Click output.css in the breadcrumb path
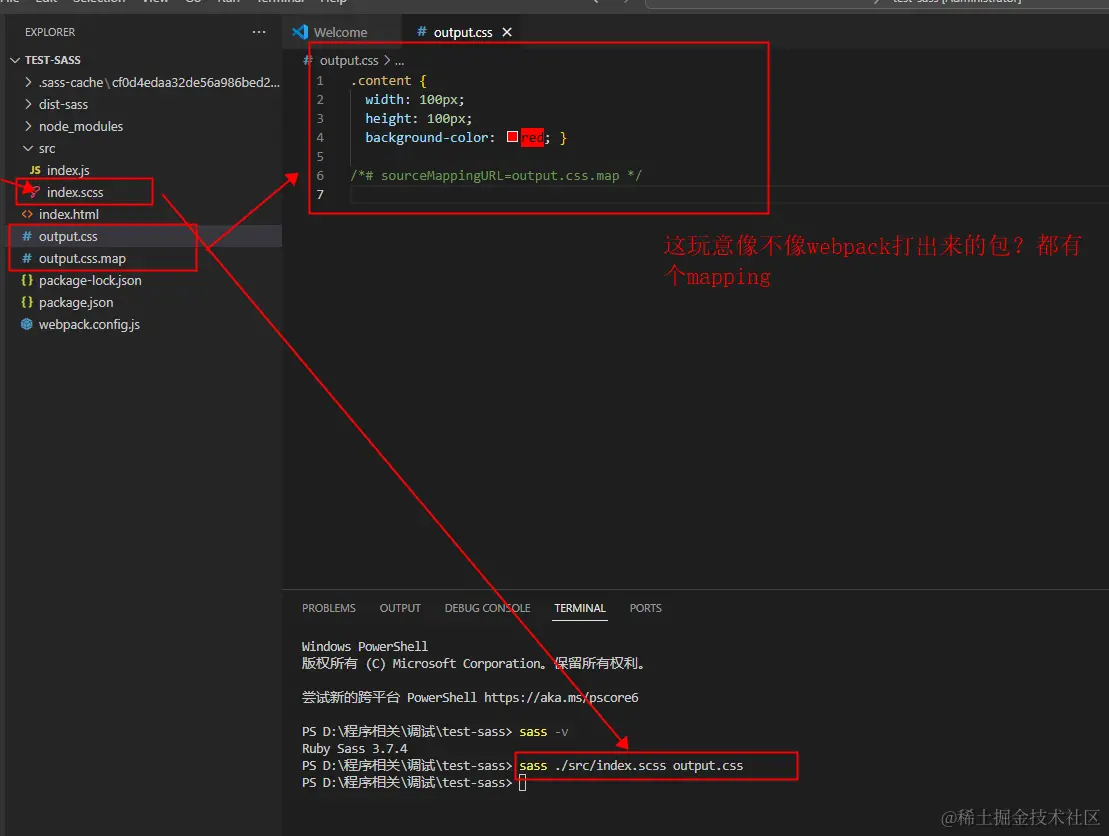Image resolution: width=1109 pixels, height=836 pixels. 349,61
